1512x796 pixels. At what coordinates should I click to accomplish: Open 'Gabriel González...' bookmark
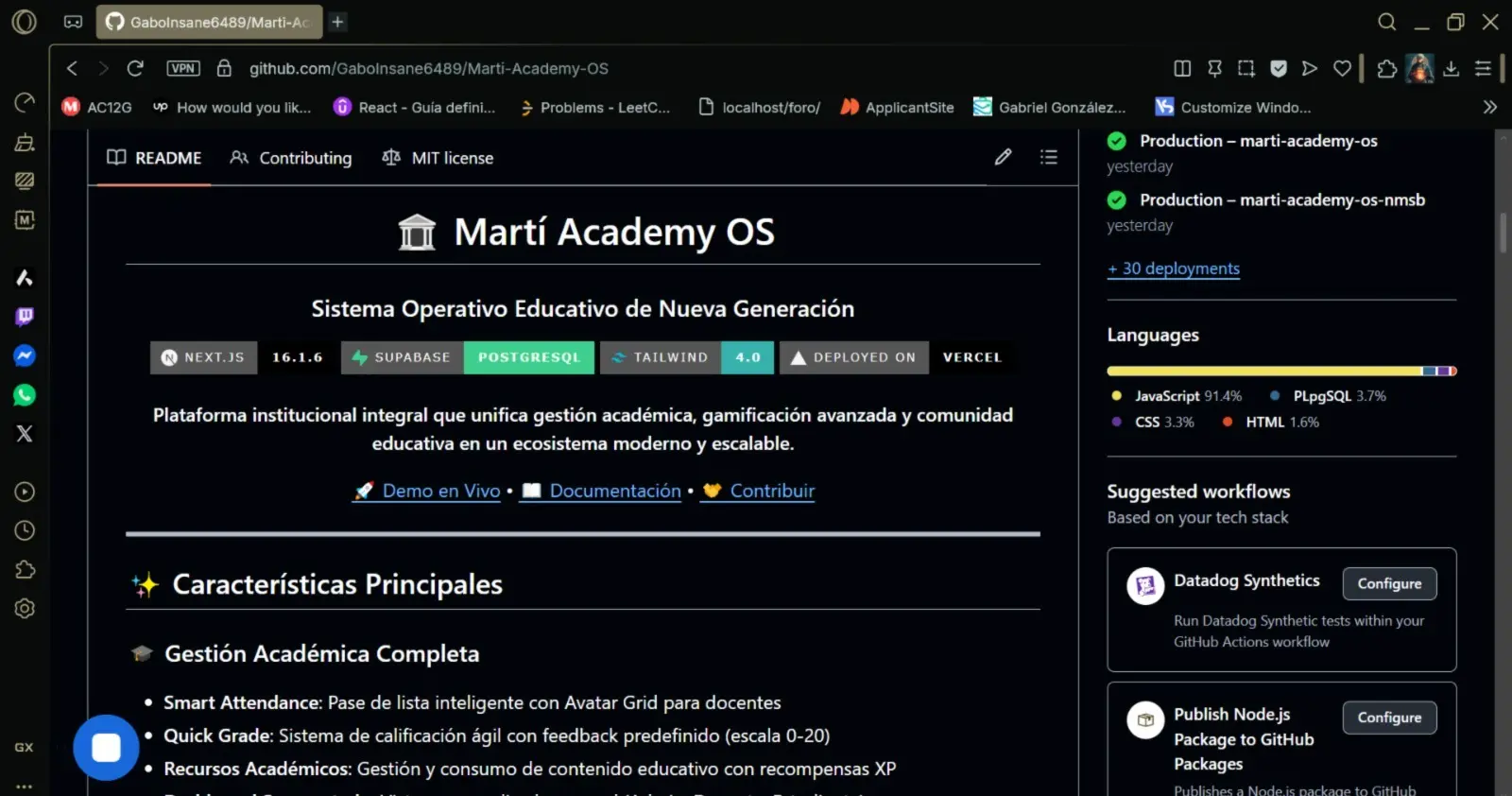point(1050,107)
